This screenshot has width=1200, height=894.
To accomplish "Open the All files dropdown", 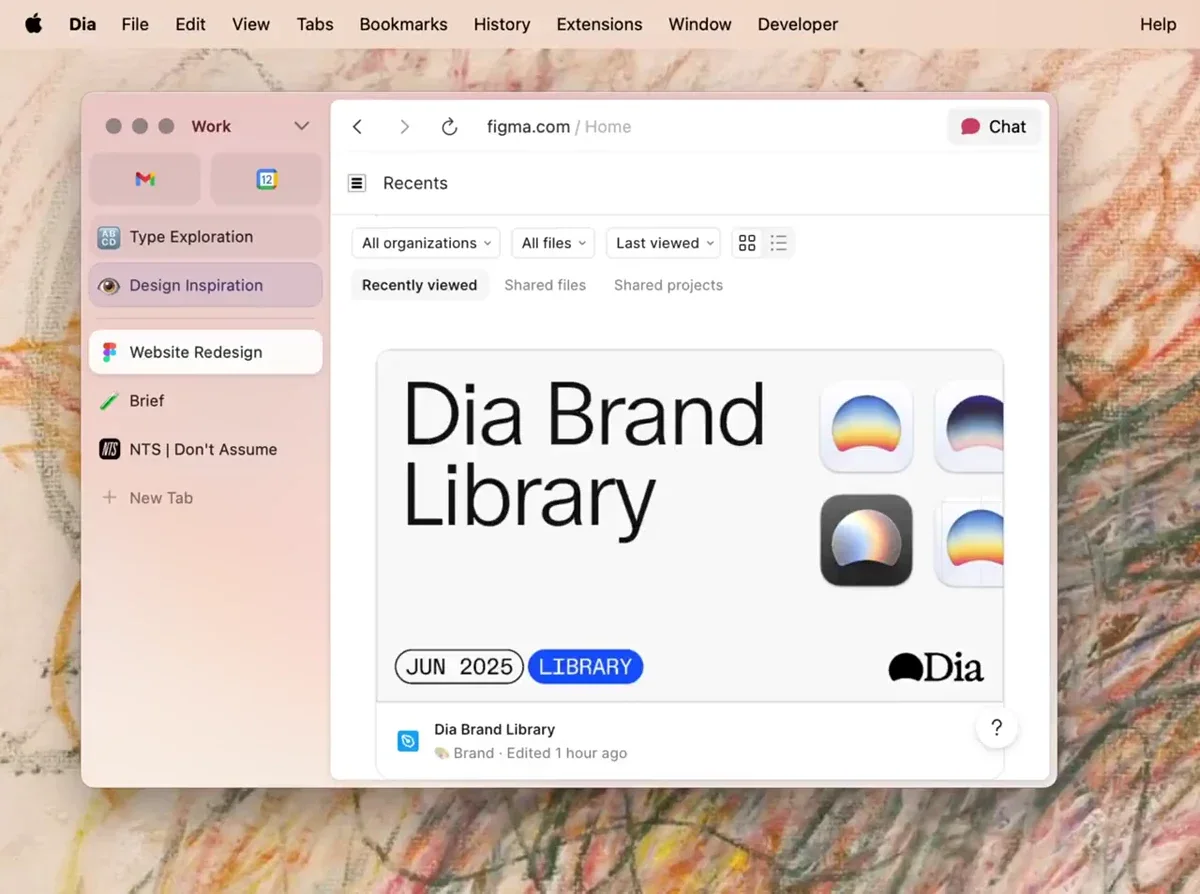I will [x=553, y=243].
